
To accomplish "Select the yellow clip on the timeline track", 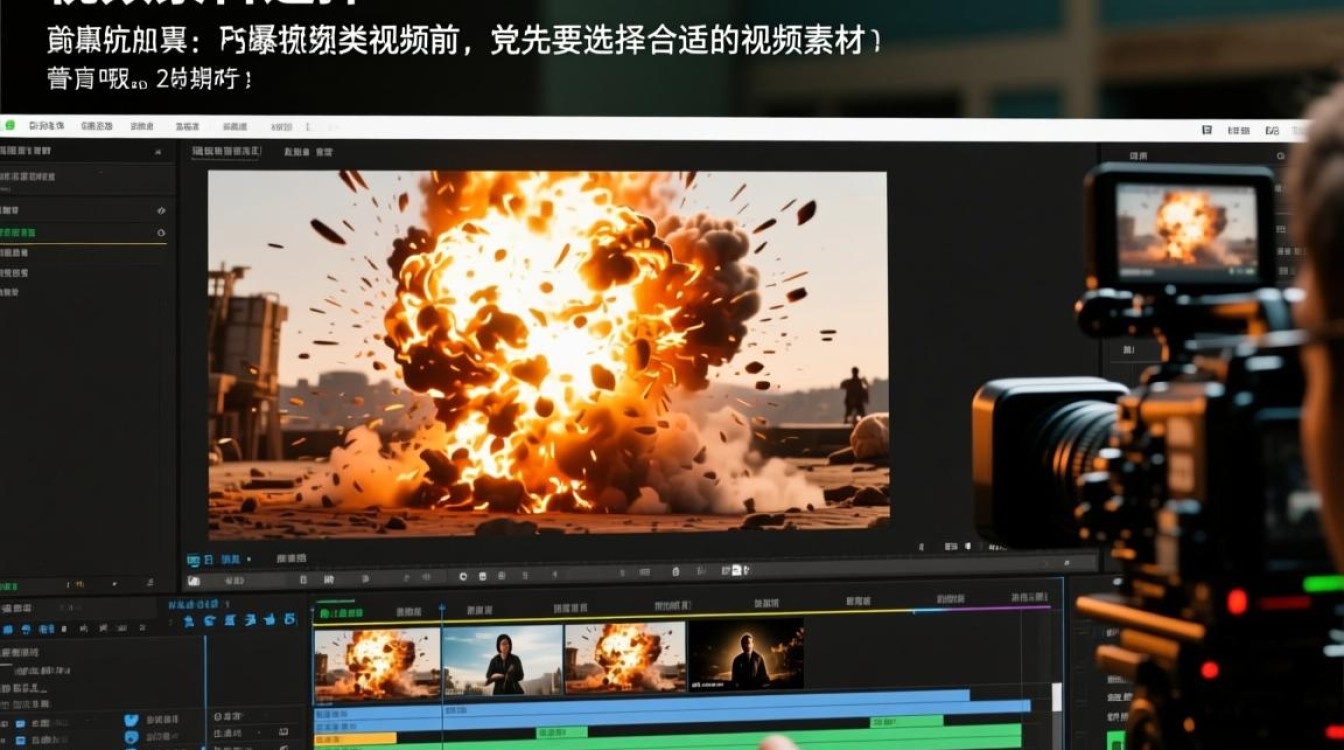I will coord(355,738).
